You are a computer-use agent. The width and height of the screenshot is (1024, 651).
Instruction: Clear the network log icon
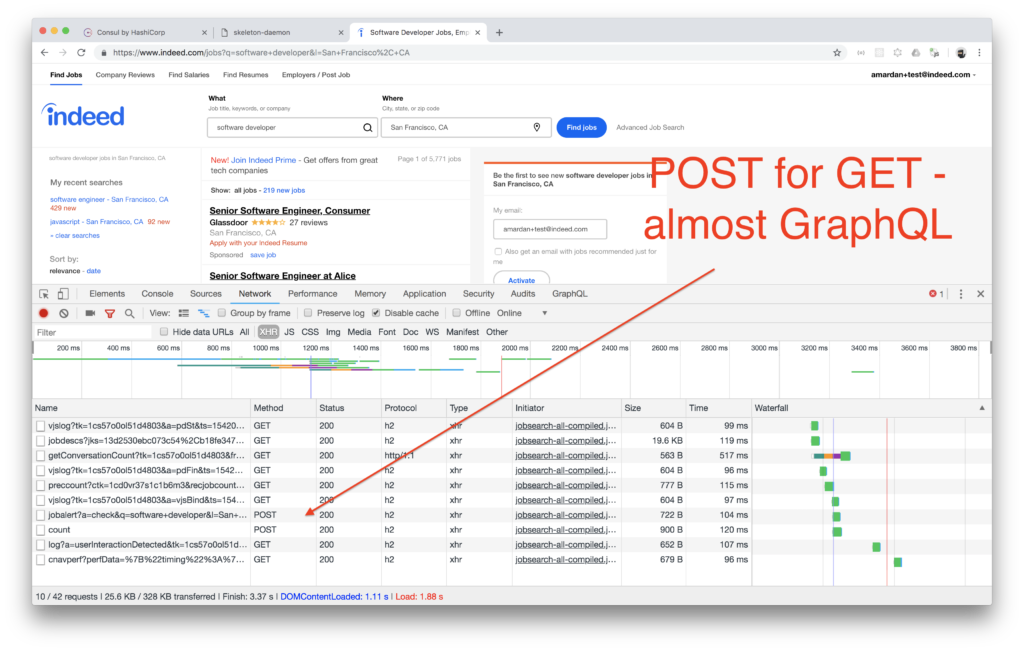point(64,313)
